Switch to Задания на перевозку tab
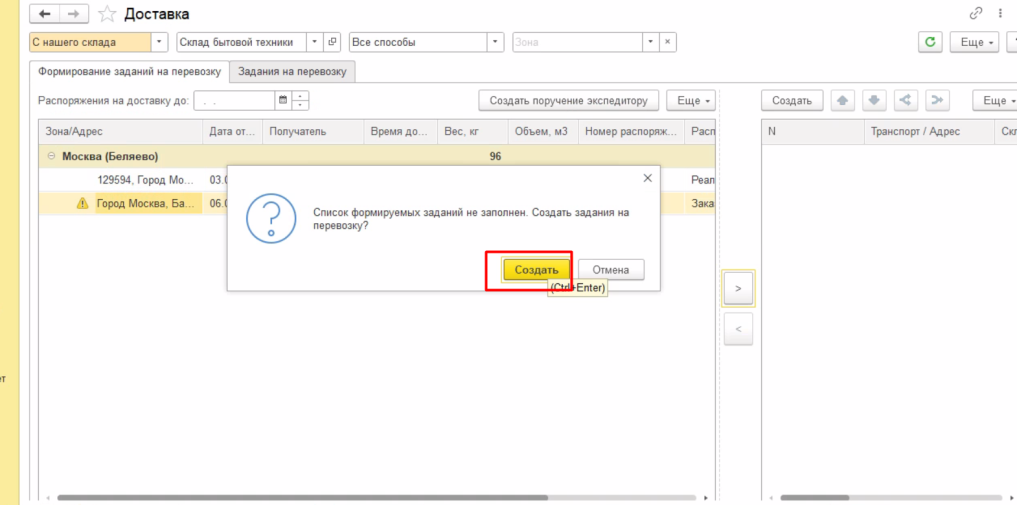 click(x=292, y=72)
